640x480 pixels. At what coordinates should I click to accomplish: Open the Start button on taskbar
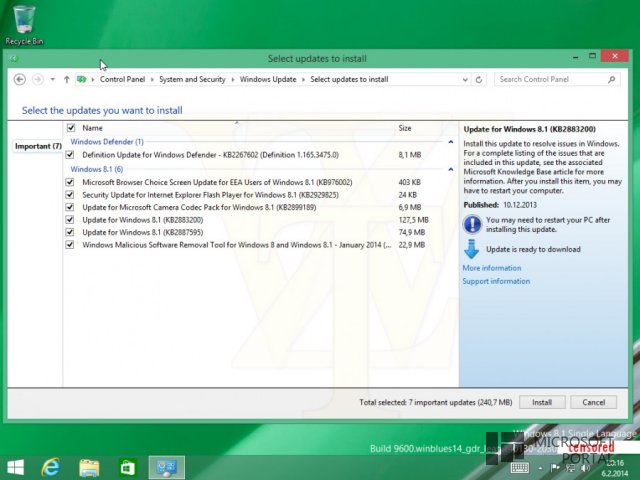click(x=15, y=467)
